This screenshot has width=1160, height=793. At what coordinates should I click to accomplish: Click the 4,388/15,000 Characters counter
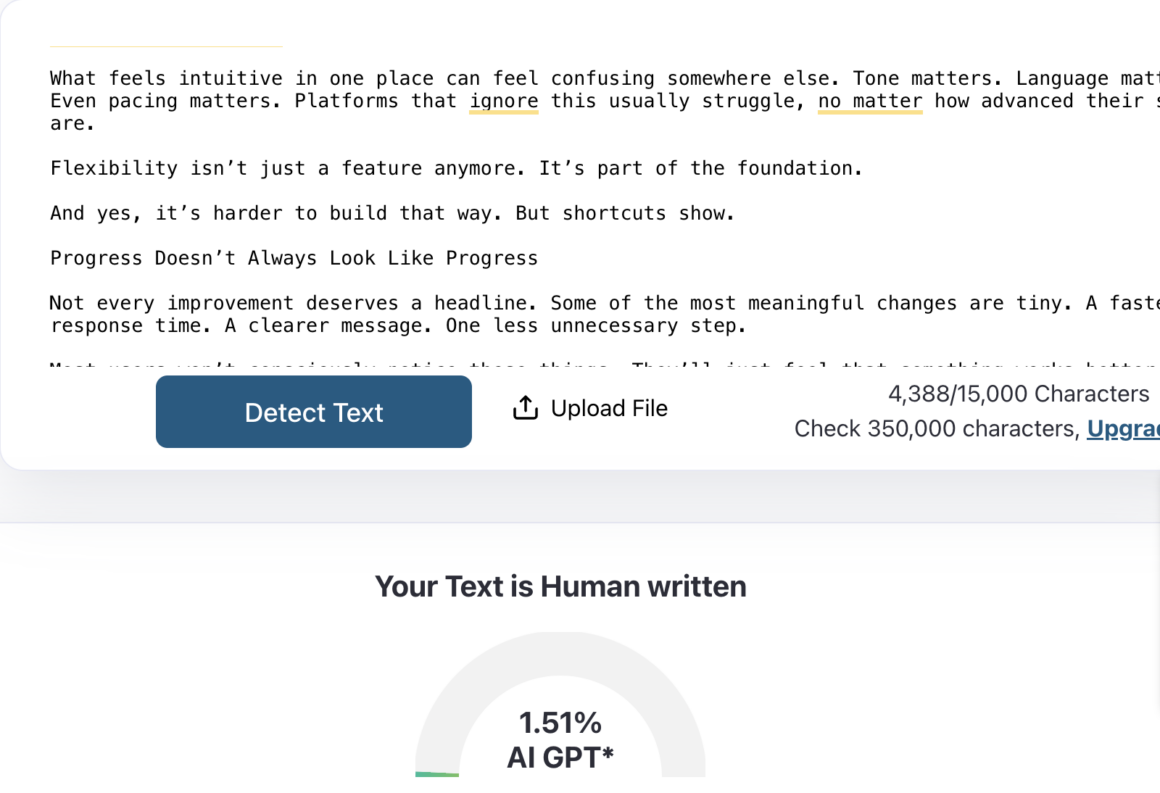coord(1018,394)
